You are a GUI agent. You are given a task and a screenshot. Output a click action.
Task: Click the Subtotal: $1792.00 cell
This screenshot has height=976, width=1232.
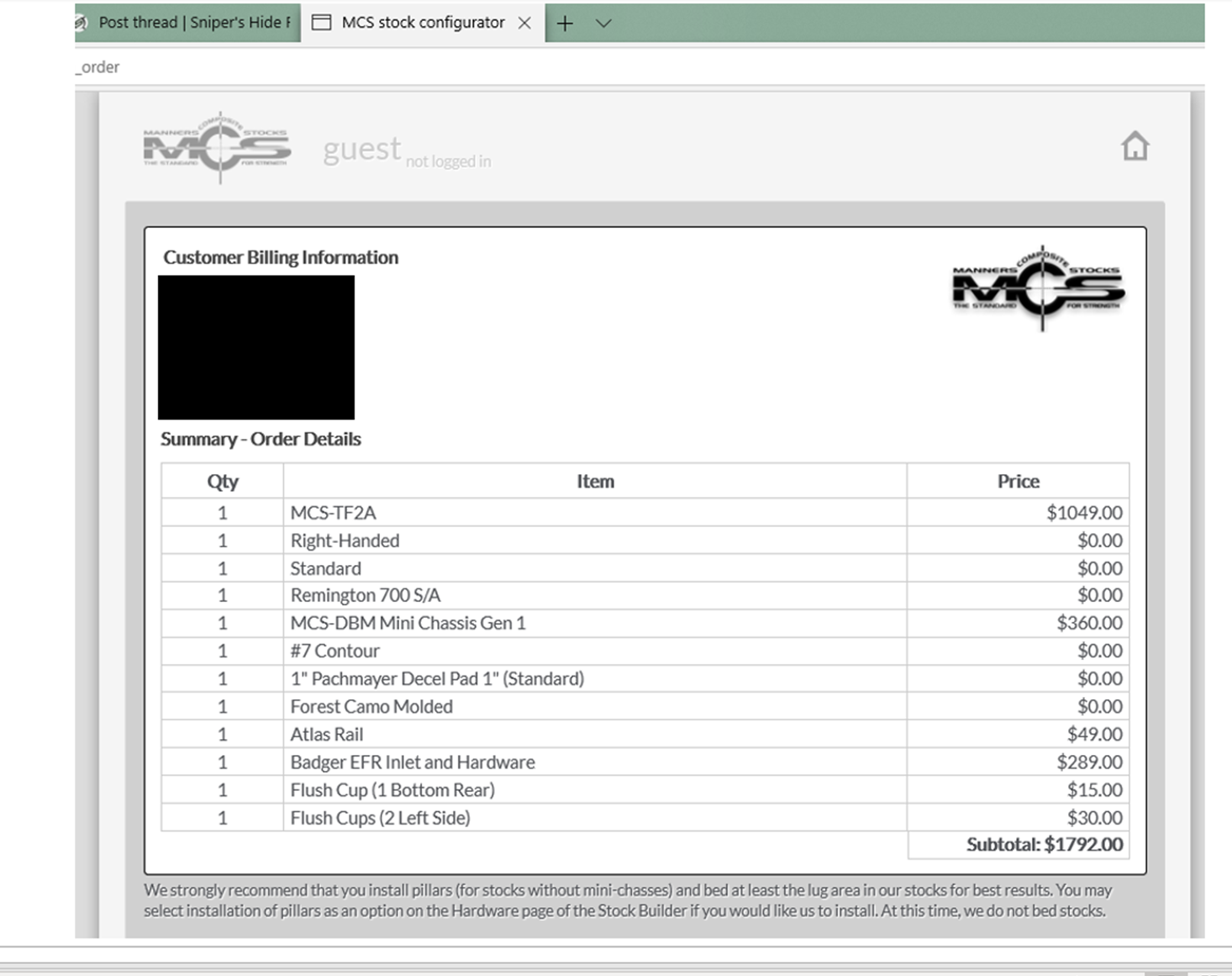(1018, 845)
